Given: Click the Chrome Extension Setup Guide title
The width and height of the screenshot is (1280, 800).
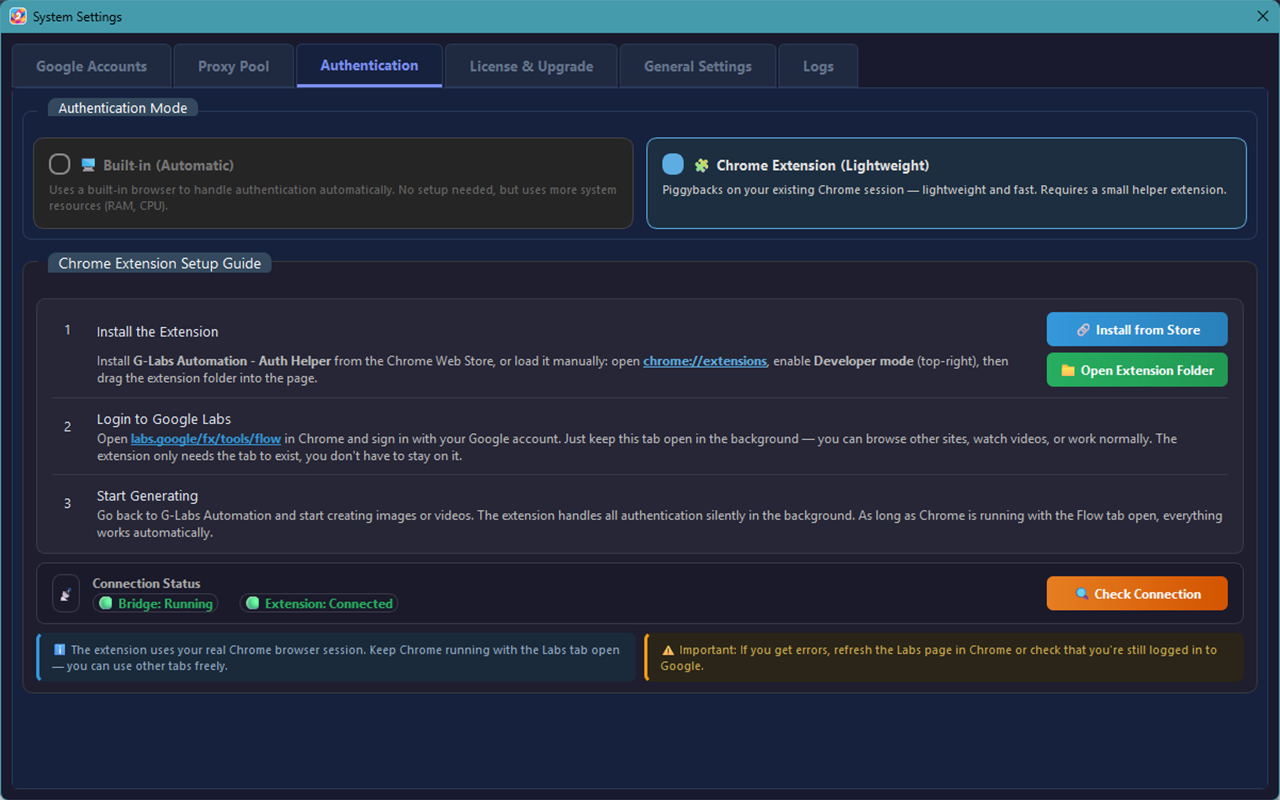Looking at the screenshot, I should tap(160, 264).
